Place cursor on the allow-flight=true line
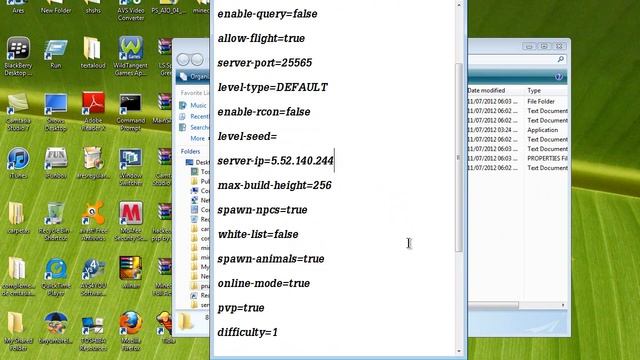 261,38
